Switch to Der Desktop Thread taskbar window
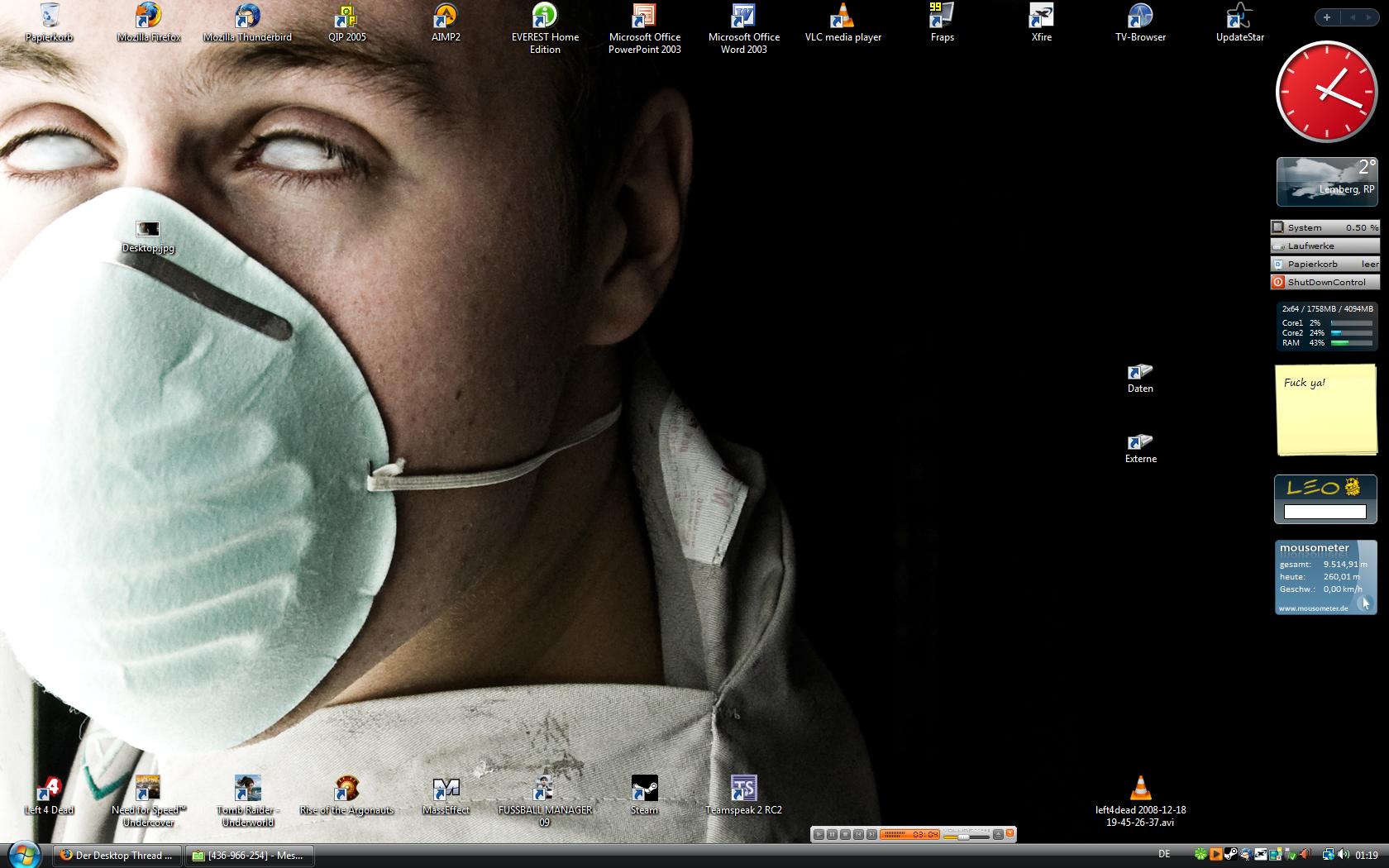This screenshot has width=1389, height=868. coord(117,856)
